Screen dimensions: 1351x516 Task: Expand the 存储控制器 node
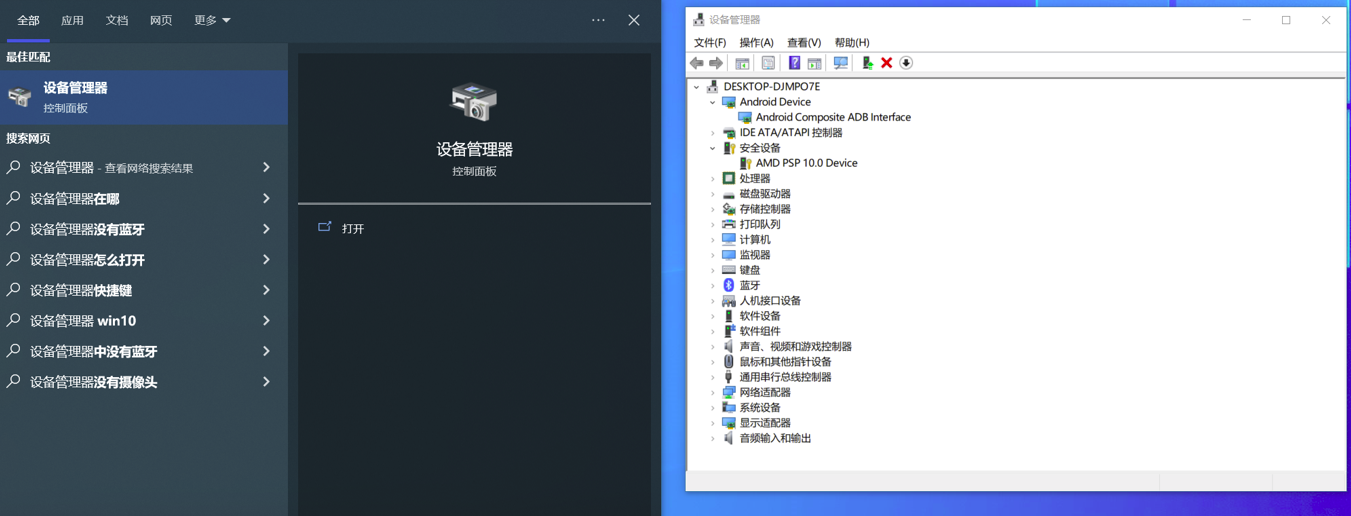tap(713, 209)
